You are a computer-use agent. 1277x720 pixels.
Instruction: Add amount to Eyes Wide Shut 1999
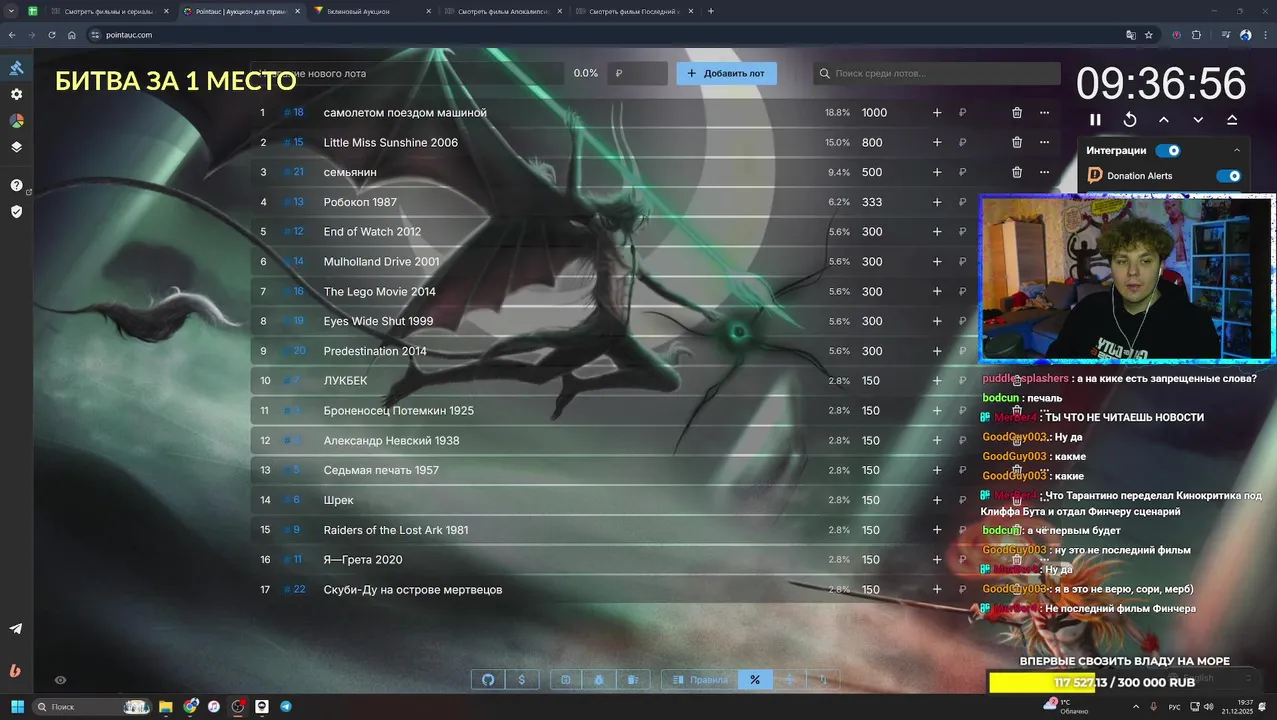pyautogui.click(x=937, y=321)
